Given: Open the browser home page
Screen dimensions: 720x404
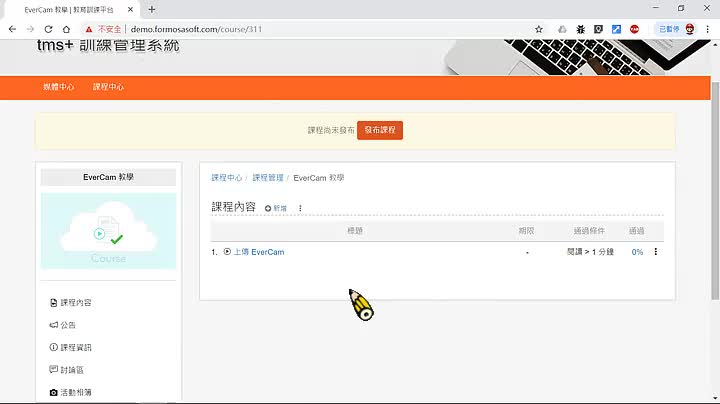Looking at the screenshot, I should point(67,29).
